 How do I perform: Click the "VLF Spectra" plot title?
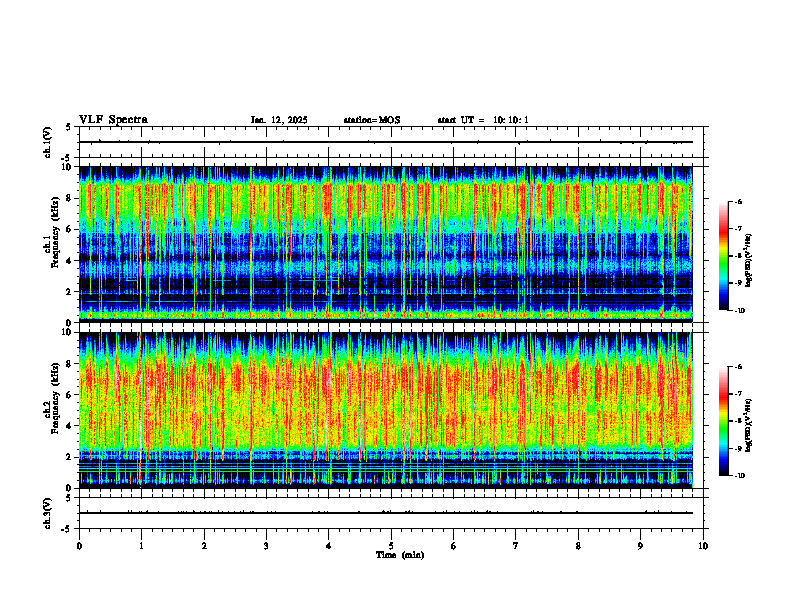113,120
